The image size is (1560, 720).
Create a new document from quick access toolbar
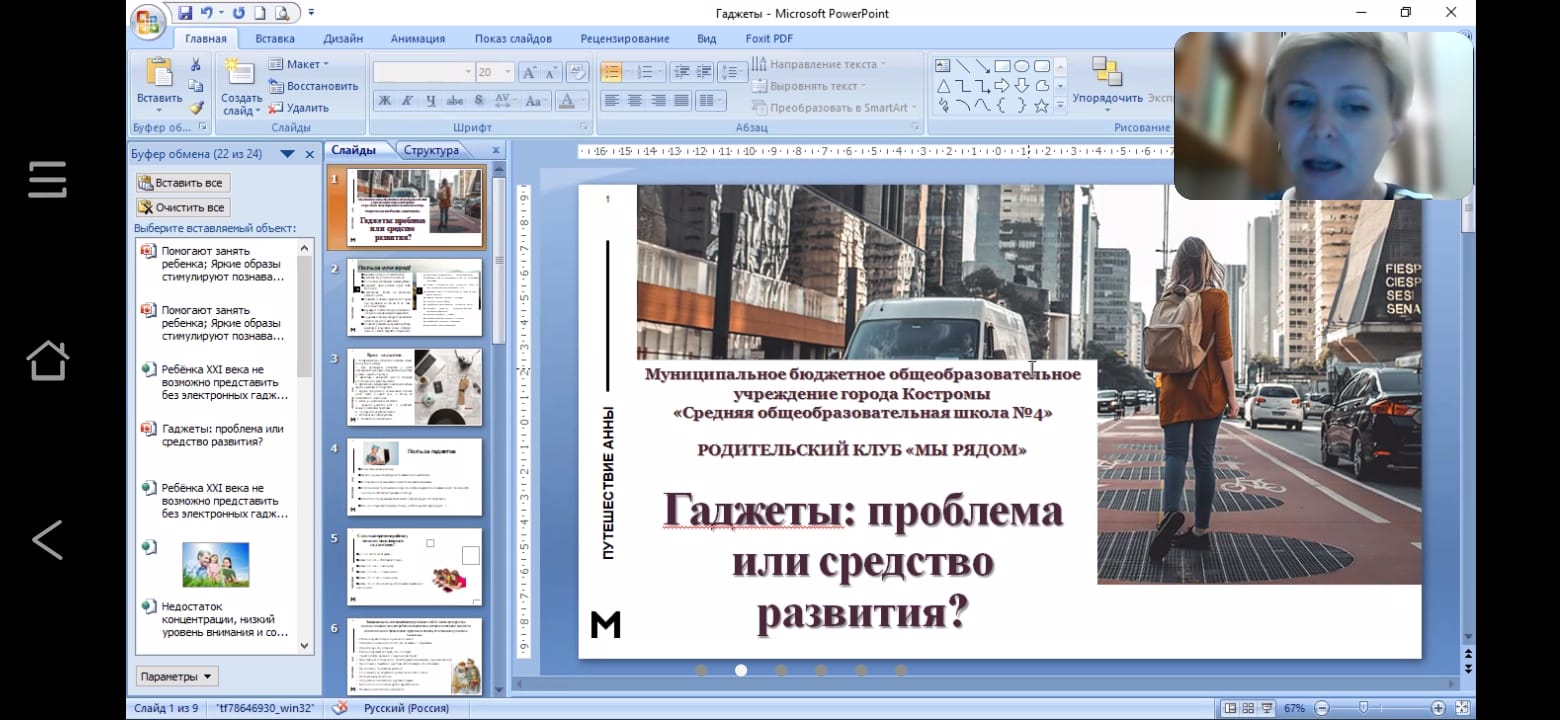coord(259,13)
